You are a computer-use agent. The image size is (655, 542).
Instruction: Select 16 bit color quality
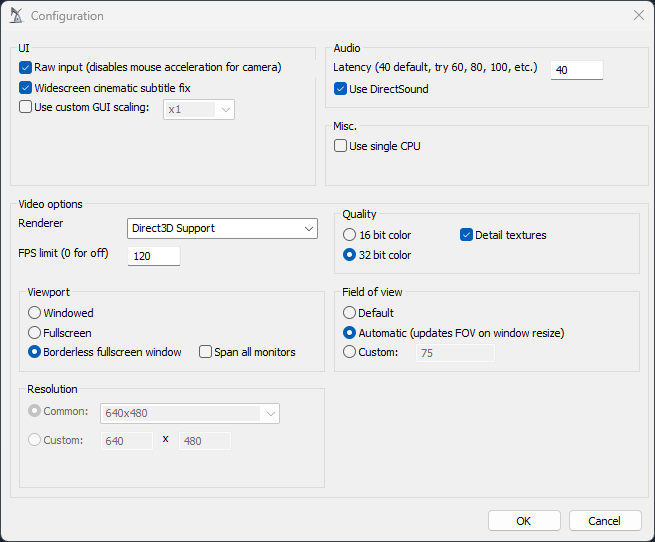(350, 235)
